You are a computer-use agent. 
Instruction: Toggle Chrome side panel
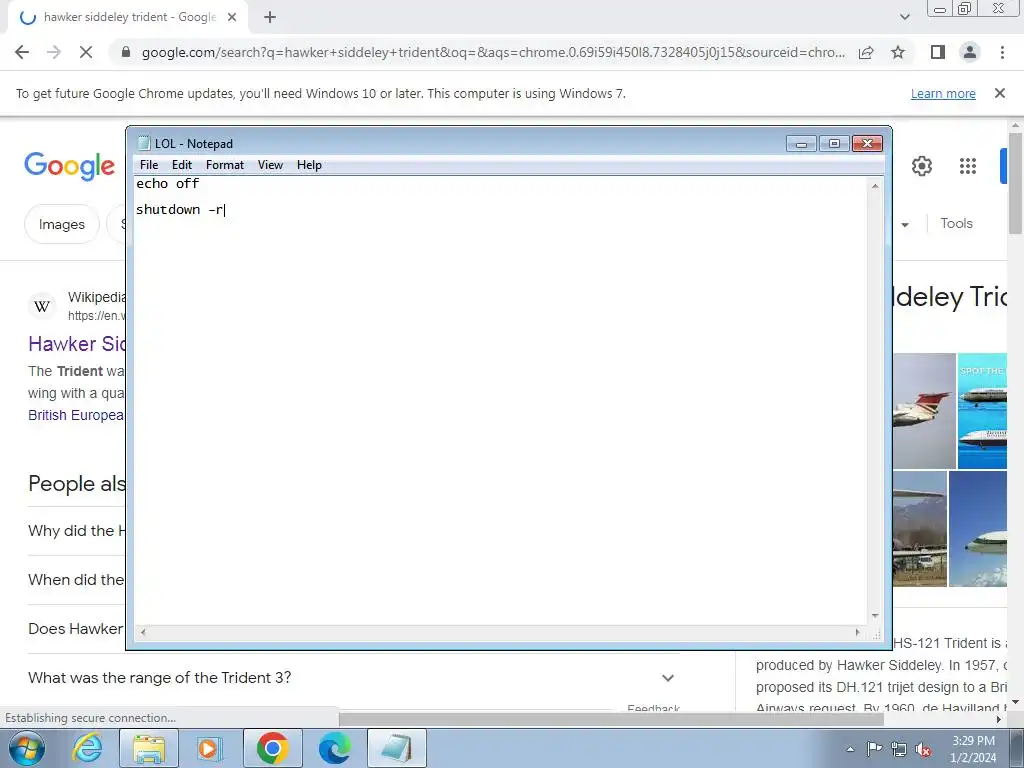(938, 52)
